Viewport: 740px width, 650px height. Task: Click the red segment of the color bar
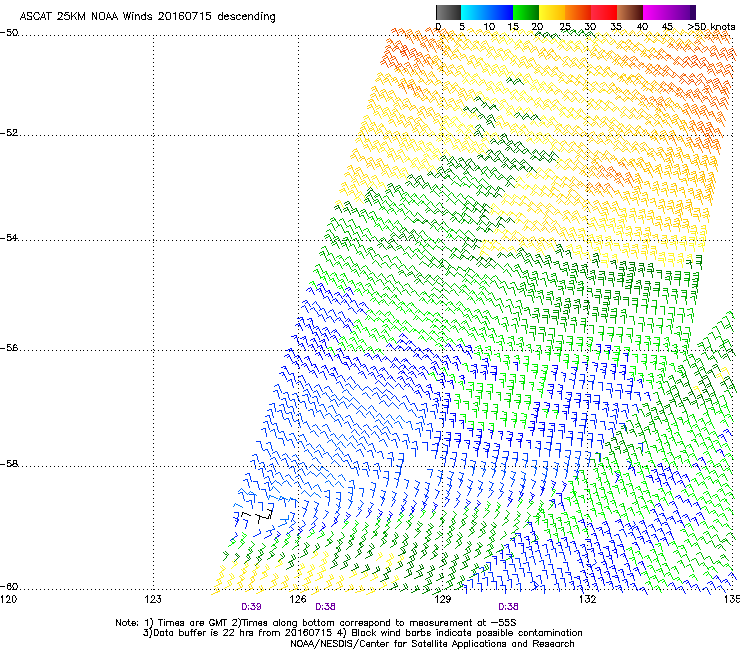pos(604,12)
